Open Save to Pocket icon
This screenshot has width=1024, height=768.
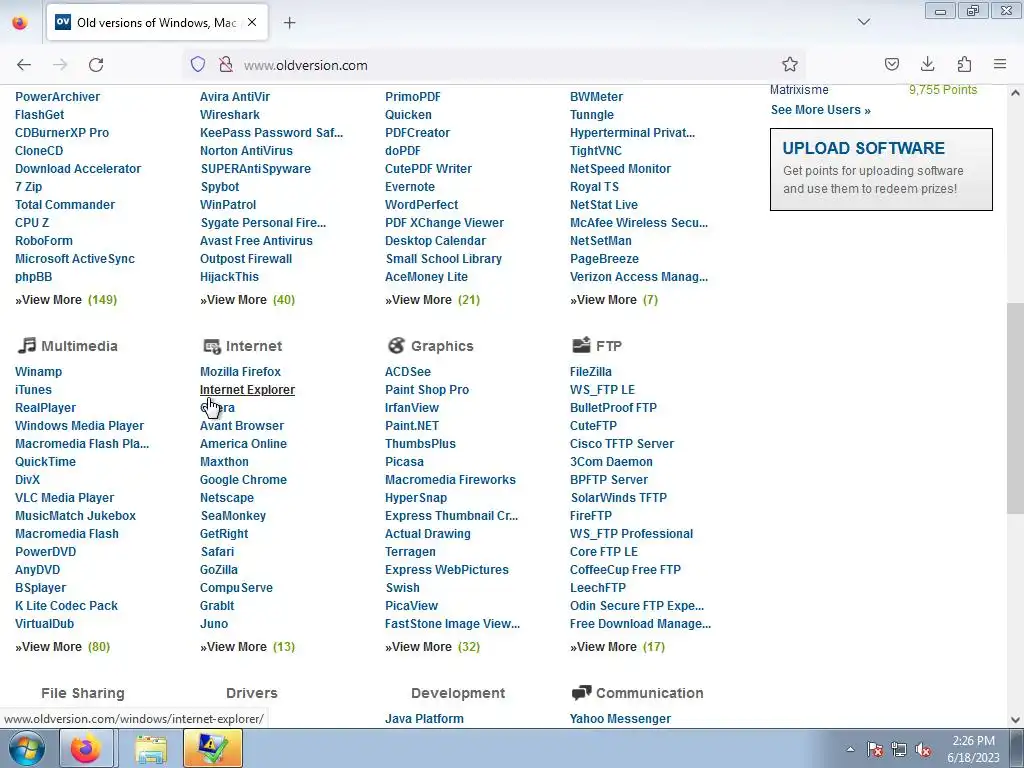[x=891, y=64]
